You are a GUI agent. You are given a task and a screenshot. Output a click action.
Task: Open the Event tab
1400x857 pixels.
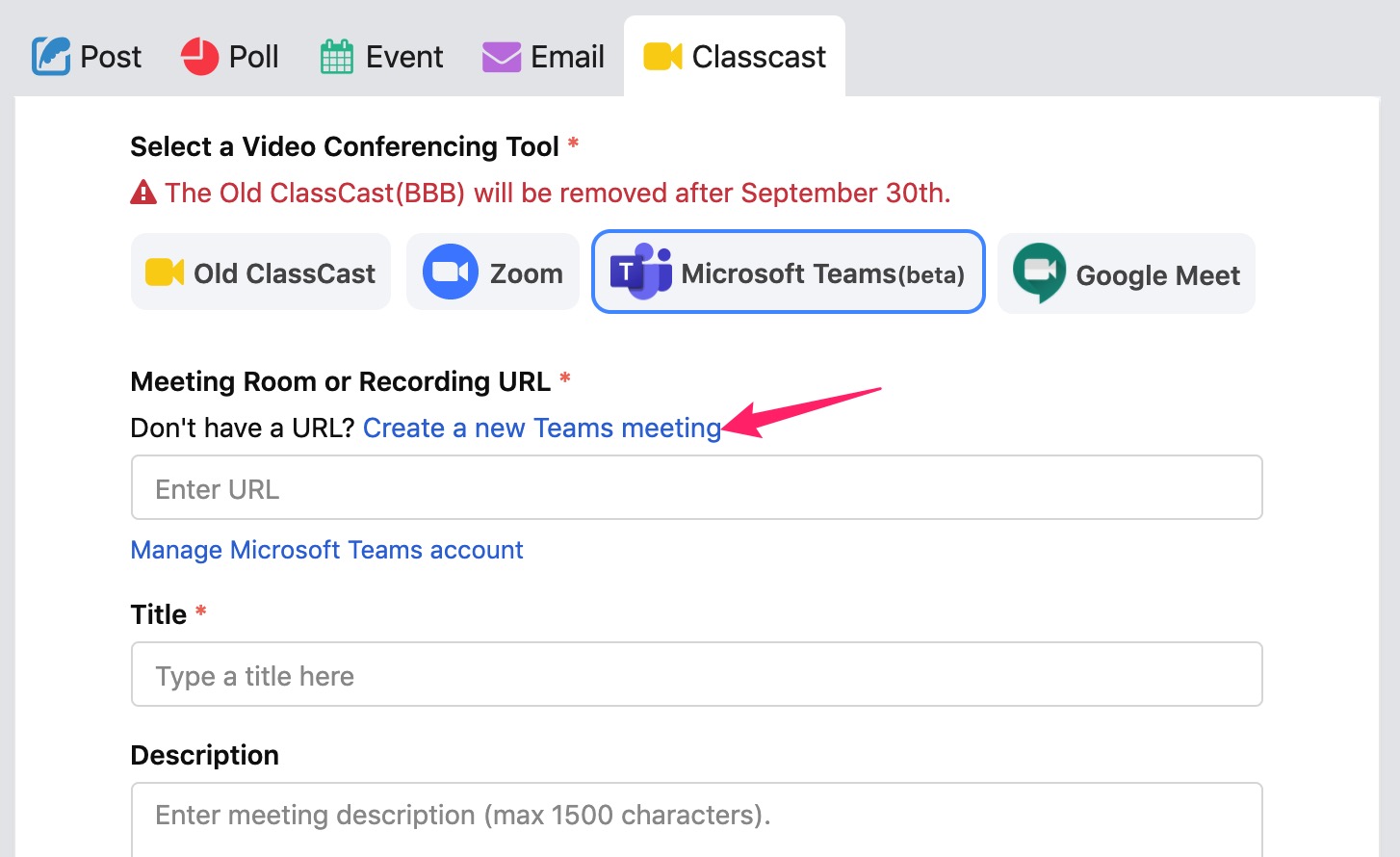click(381, 57)
